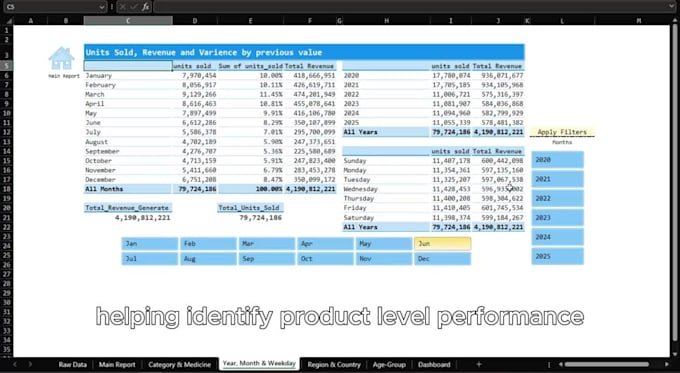Select row 12 header
680x373 pixels.
(7, 132)
